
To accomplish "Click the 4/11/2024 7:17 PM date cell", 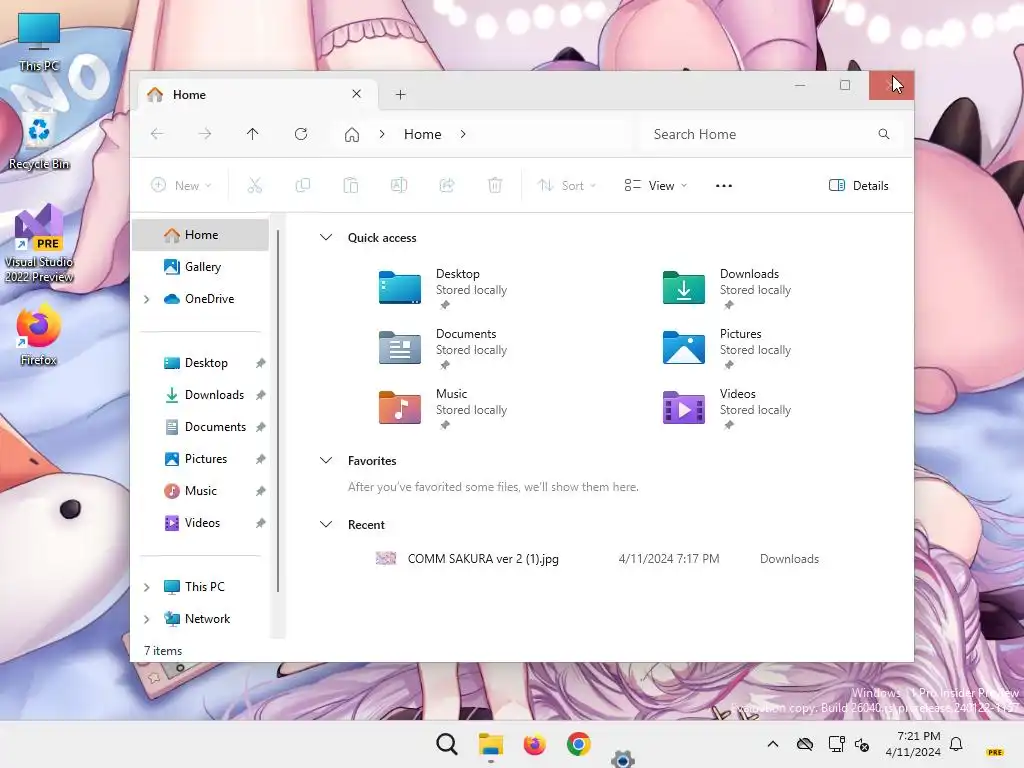I will tap(669, 559).
